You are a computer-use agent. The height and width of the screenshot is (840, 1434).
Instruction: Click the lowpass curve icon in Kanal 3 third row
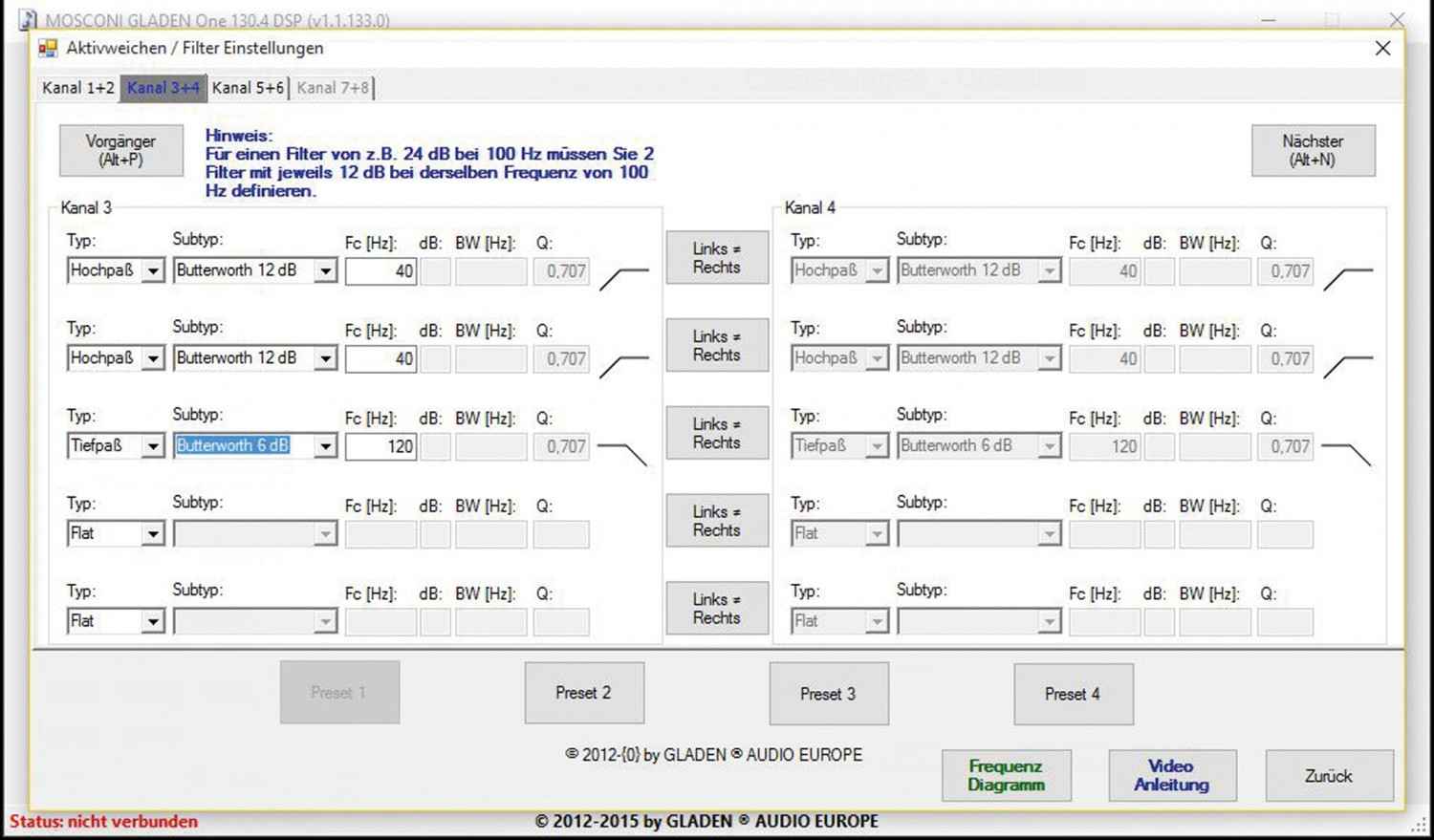[x=622, y=455]
